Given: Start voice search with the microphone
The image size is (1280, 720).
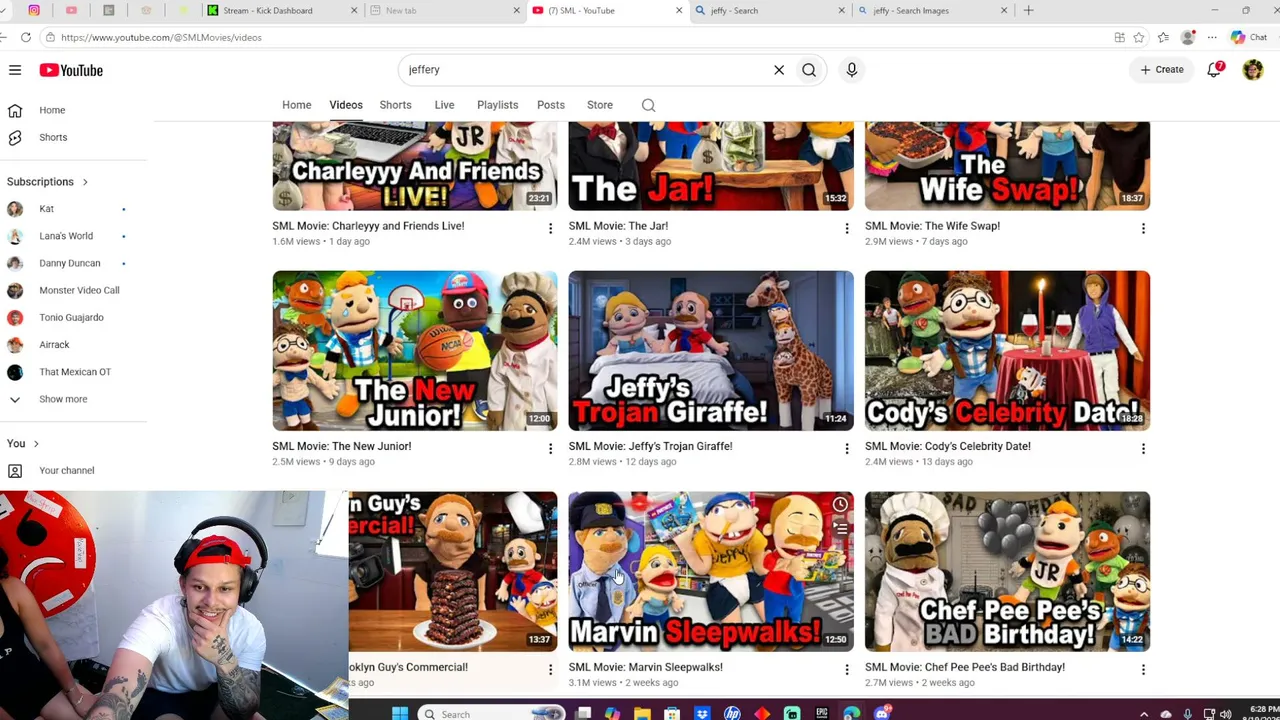Looking at the screenshot, I should click(852, 70).
